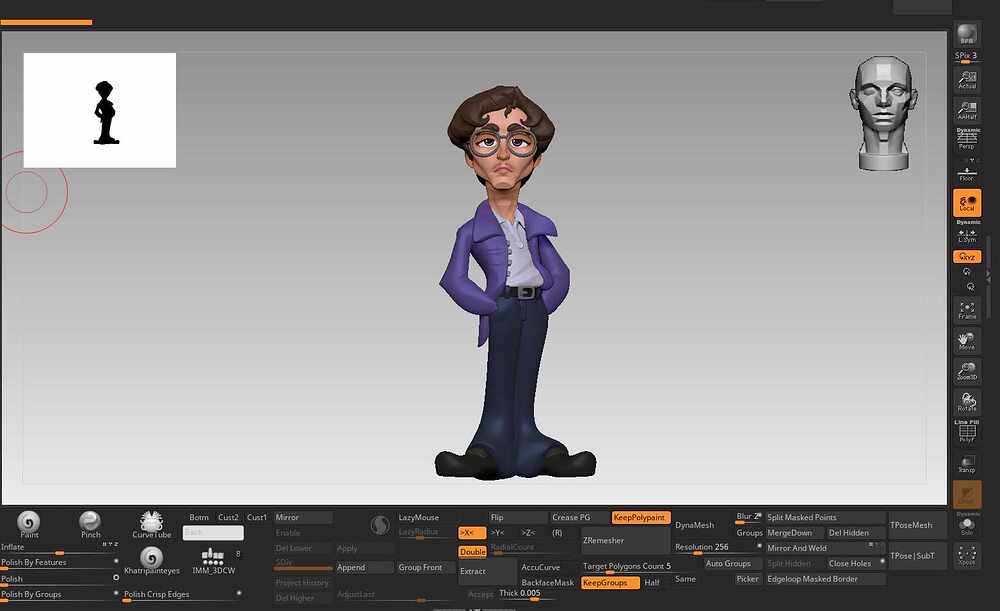Select the Actual size view icon
1000x611 pixels.
pos(967,80)
